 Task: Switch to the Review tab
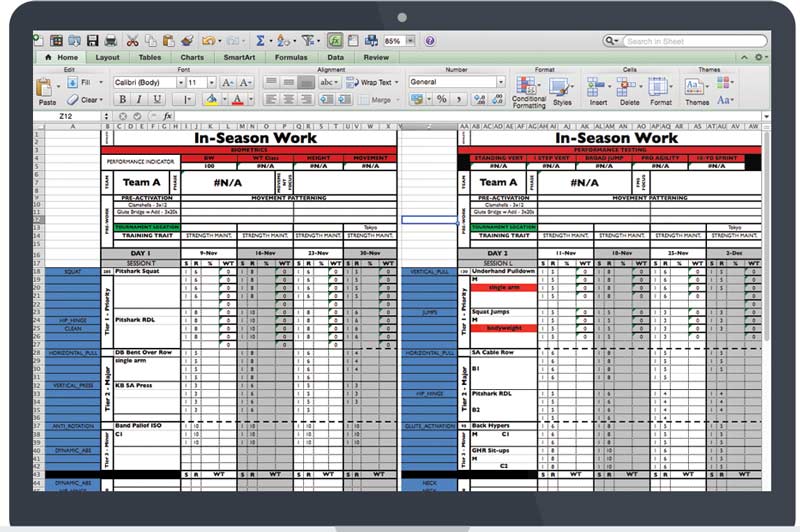(376, 58)
